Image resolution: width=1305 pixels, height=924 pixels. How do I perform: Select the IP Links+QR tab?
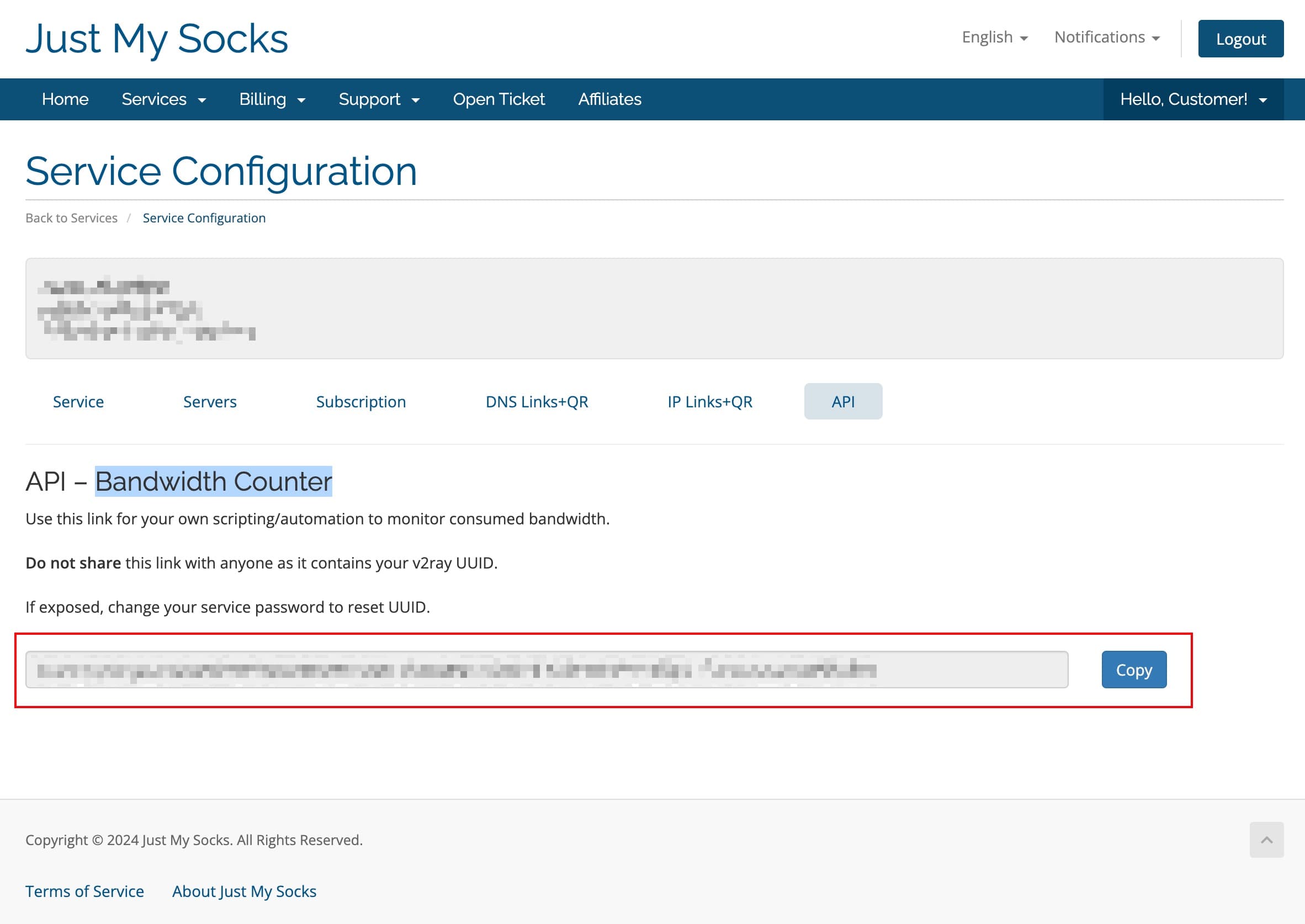click(709, 402)
